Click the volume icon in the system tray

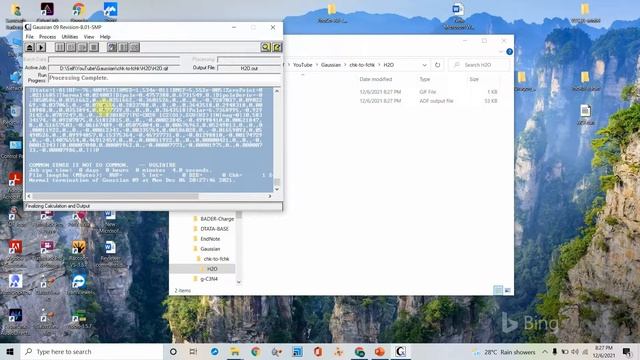tap(575, 351)
